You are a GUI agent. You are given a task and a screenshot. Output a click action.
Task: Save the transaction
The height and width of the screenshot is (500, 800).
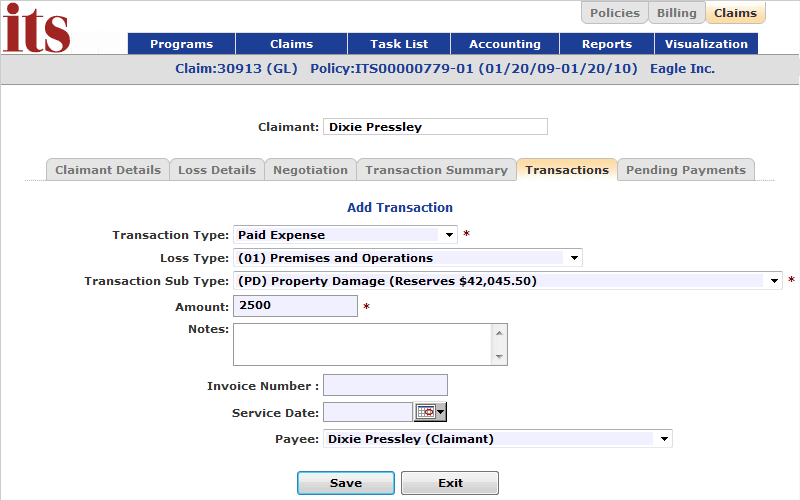click(x=346, y=483)
